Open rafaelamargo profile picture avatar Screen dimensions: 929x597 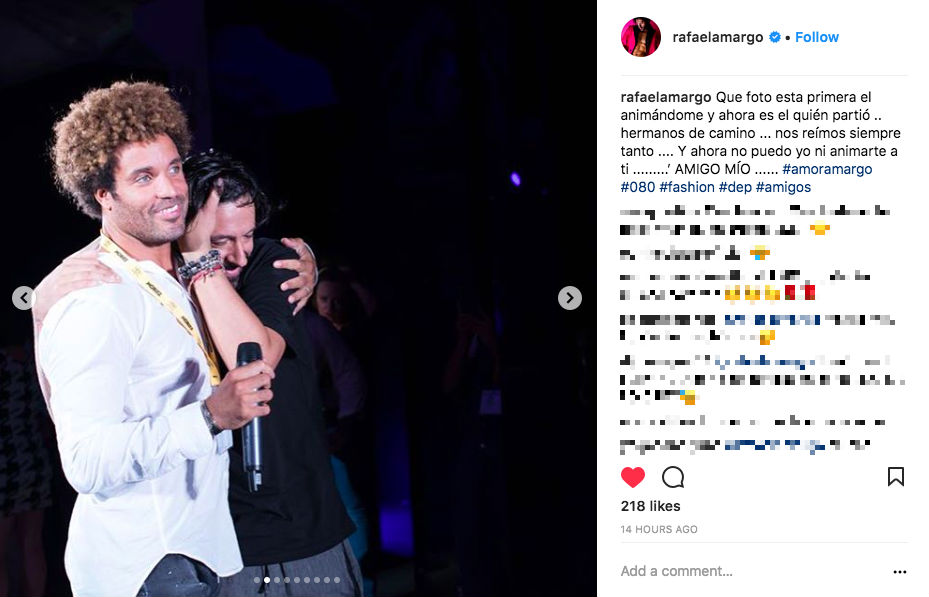640,37
